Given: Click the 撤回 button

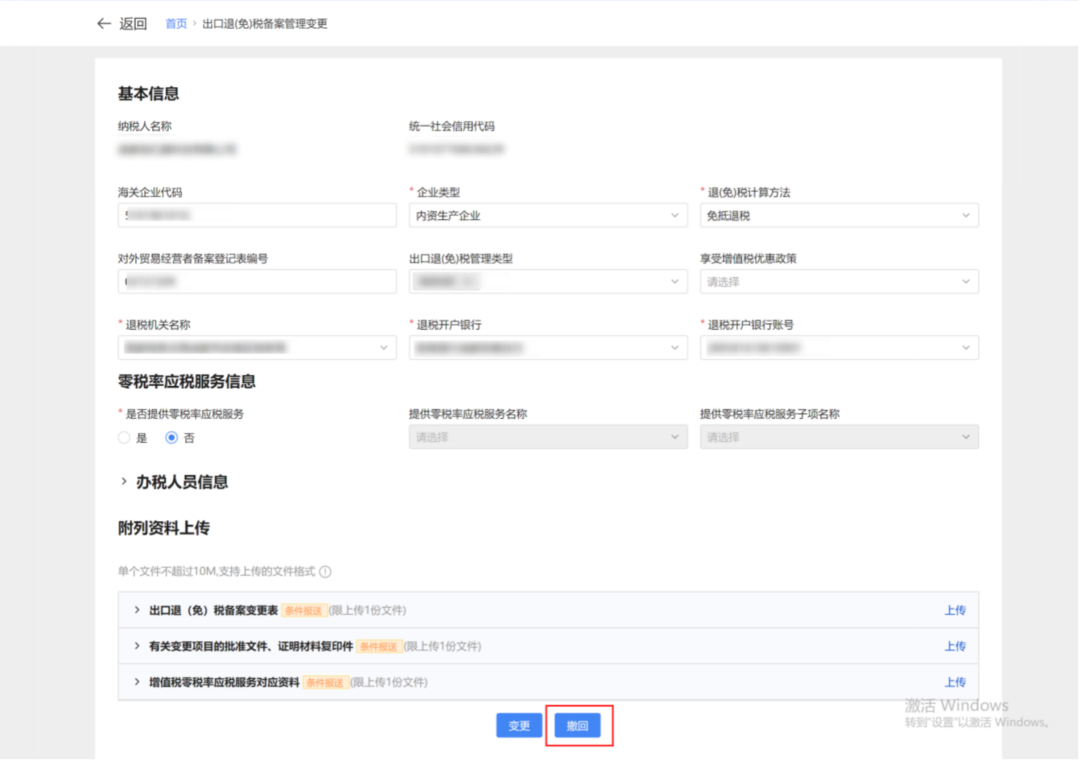Looking at the screenshot, I should click(x=578, y=726).
